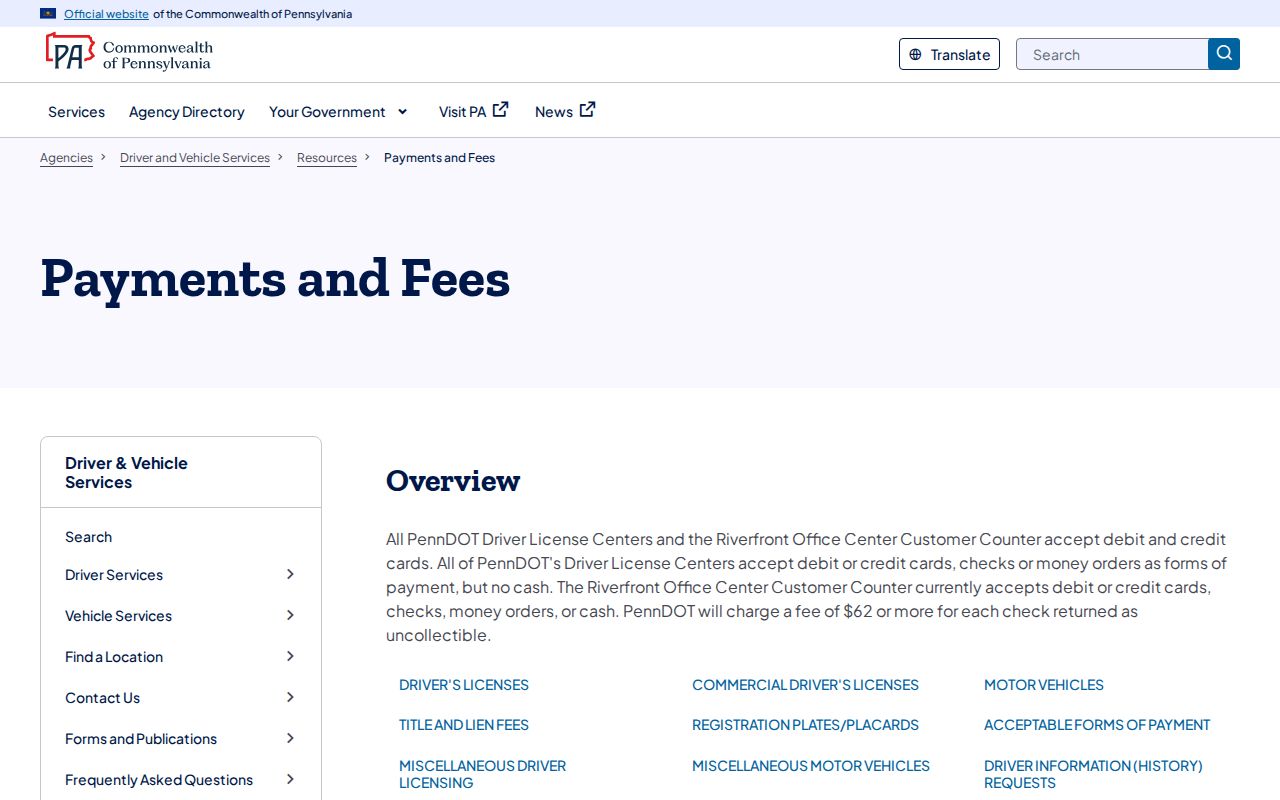1280x800 pixels.
Task: Expand Vehicle Services sidebar chevron
Action: point(290,615)
